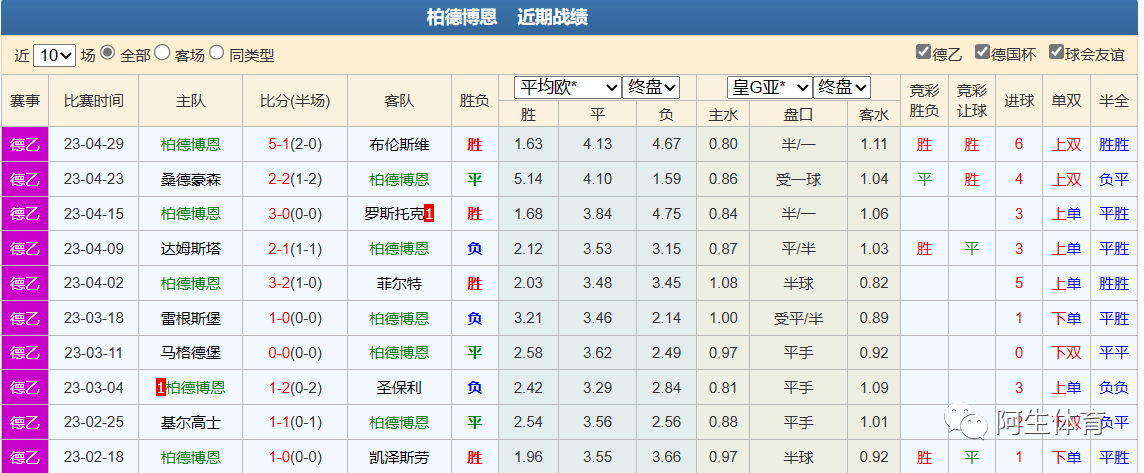Click away team 布伦斯维
Screen dimensions: 1144x473
pos(399,145)
